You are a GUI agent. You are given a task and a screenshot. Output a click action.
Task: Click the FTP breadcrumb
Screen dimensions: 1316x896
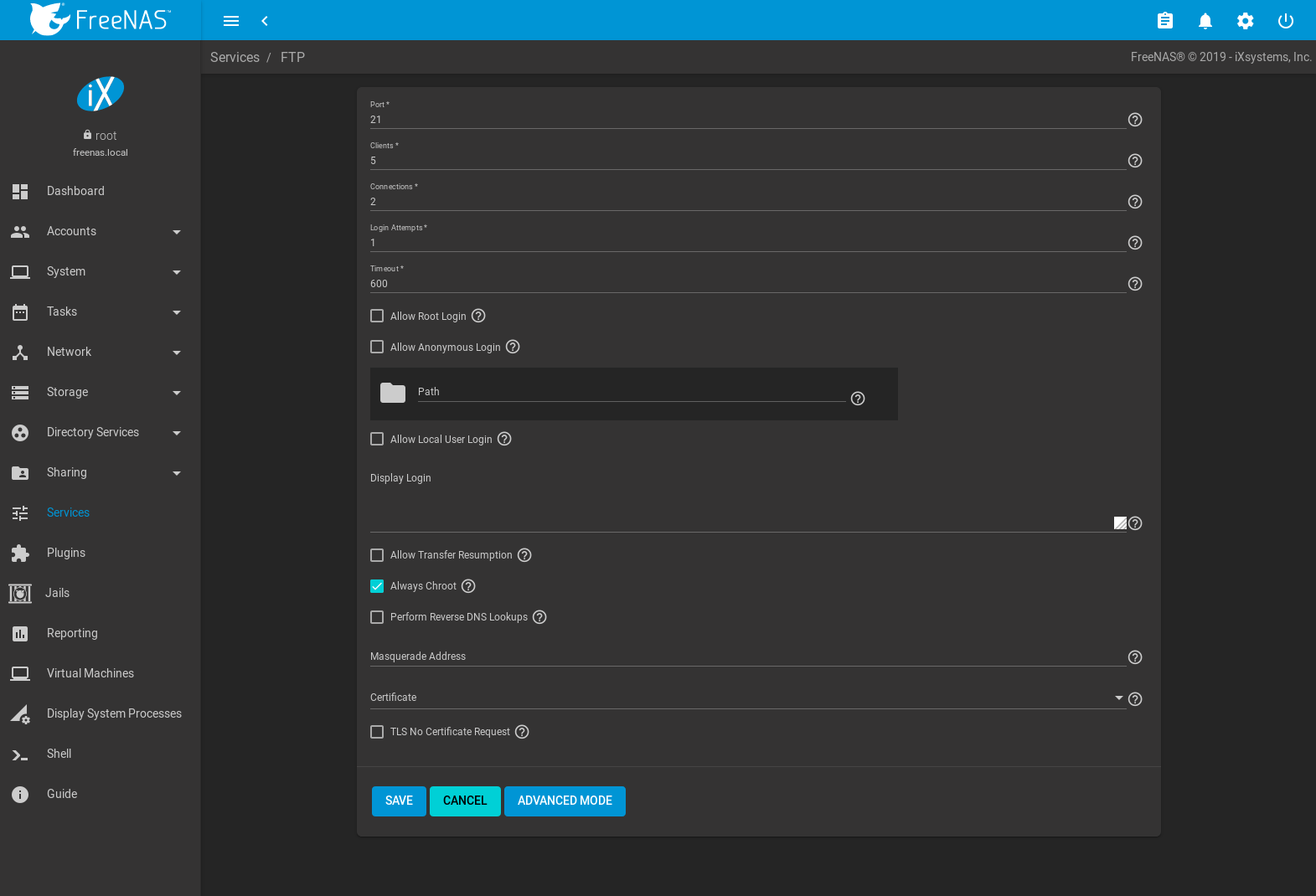(x=292, y=57)
